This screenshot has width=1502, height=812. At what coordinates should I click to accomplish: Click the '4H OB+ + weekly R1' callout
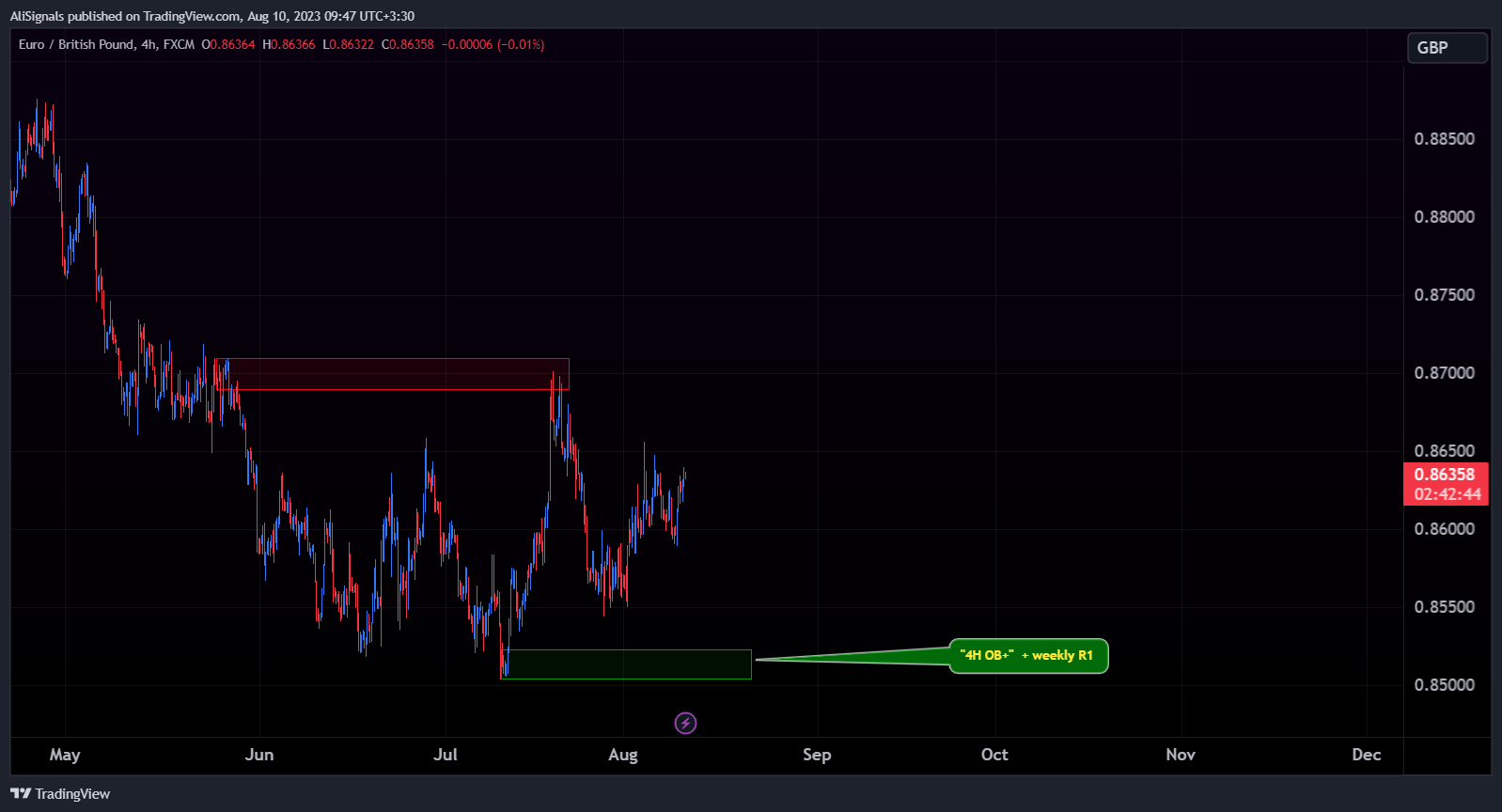1028,656
